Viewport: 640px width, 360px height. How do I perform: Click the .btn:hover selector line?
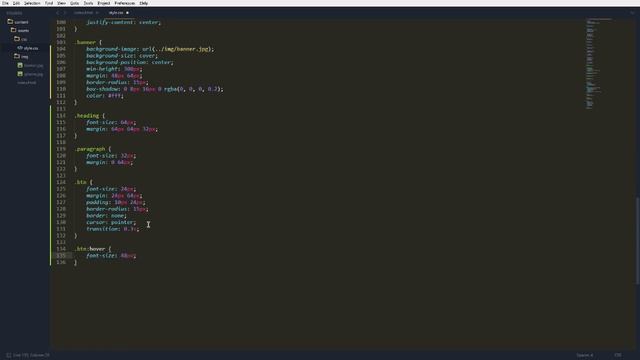coord(93,249)
